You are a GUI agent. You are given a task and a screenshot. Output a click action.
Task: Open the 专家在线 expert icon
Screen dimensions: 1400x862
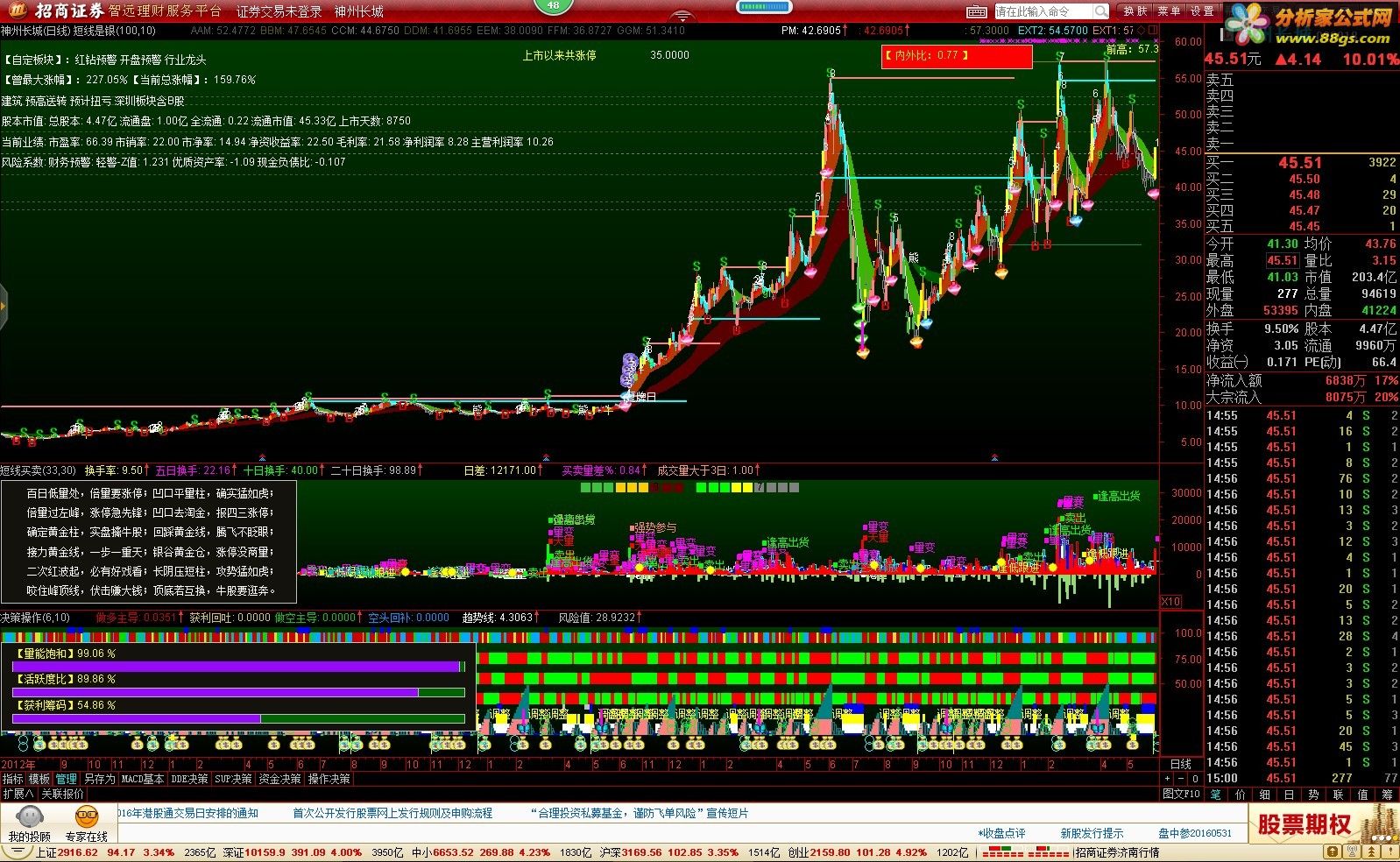coord(86,824)
